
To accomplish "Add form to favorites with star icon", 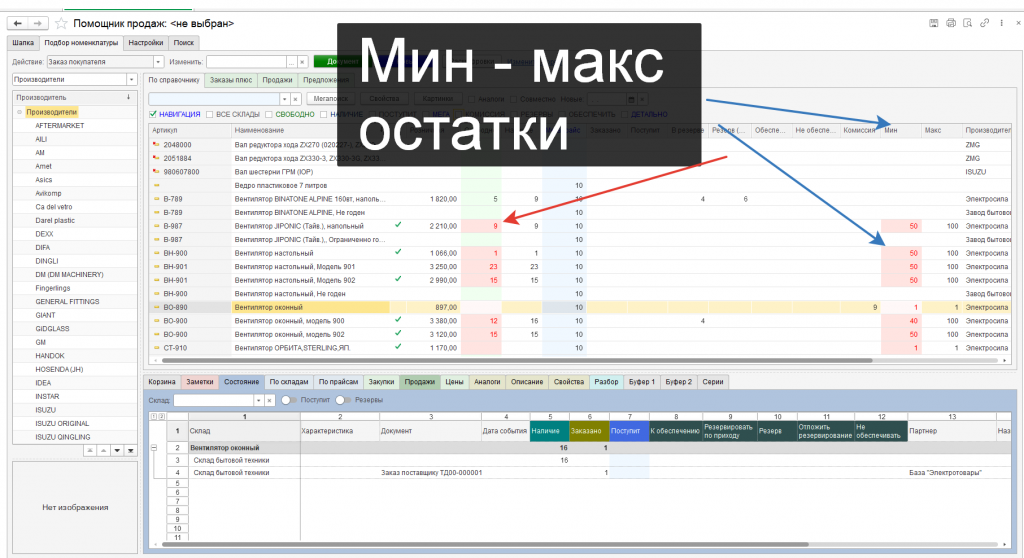I will (x=61, y=24).
